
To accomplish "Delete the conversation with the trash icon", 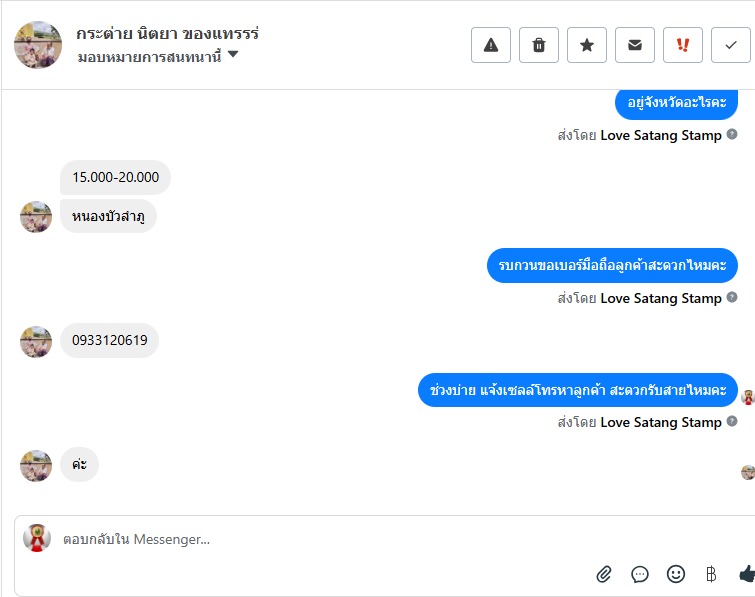I will 539,45.
